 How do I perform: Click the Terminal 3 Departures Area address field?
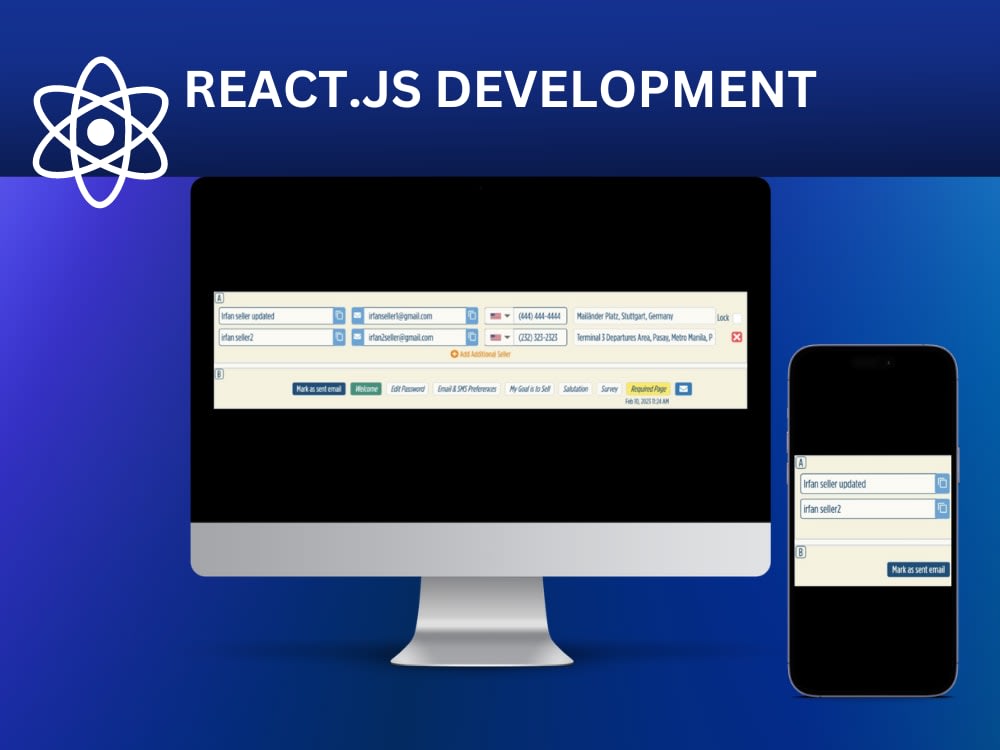pyautogui.click(x=644, y=337)
